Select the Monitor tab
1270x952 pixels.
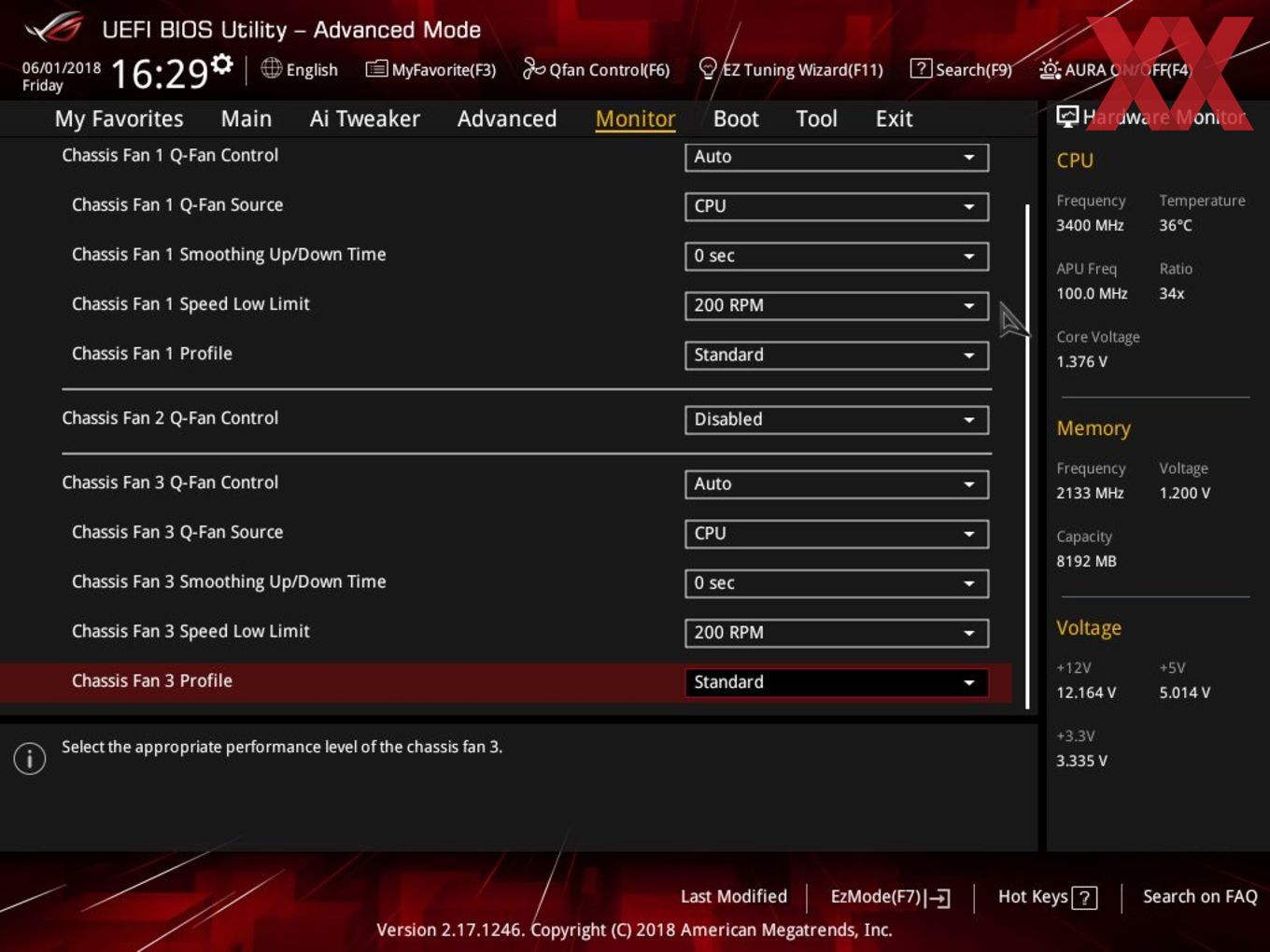point(635,119)
